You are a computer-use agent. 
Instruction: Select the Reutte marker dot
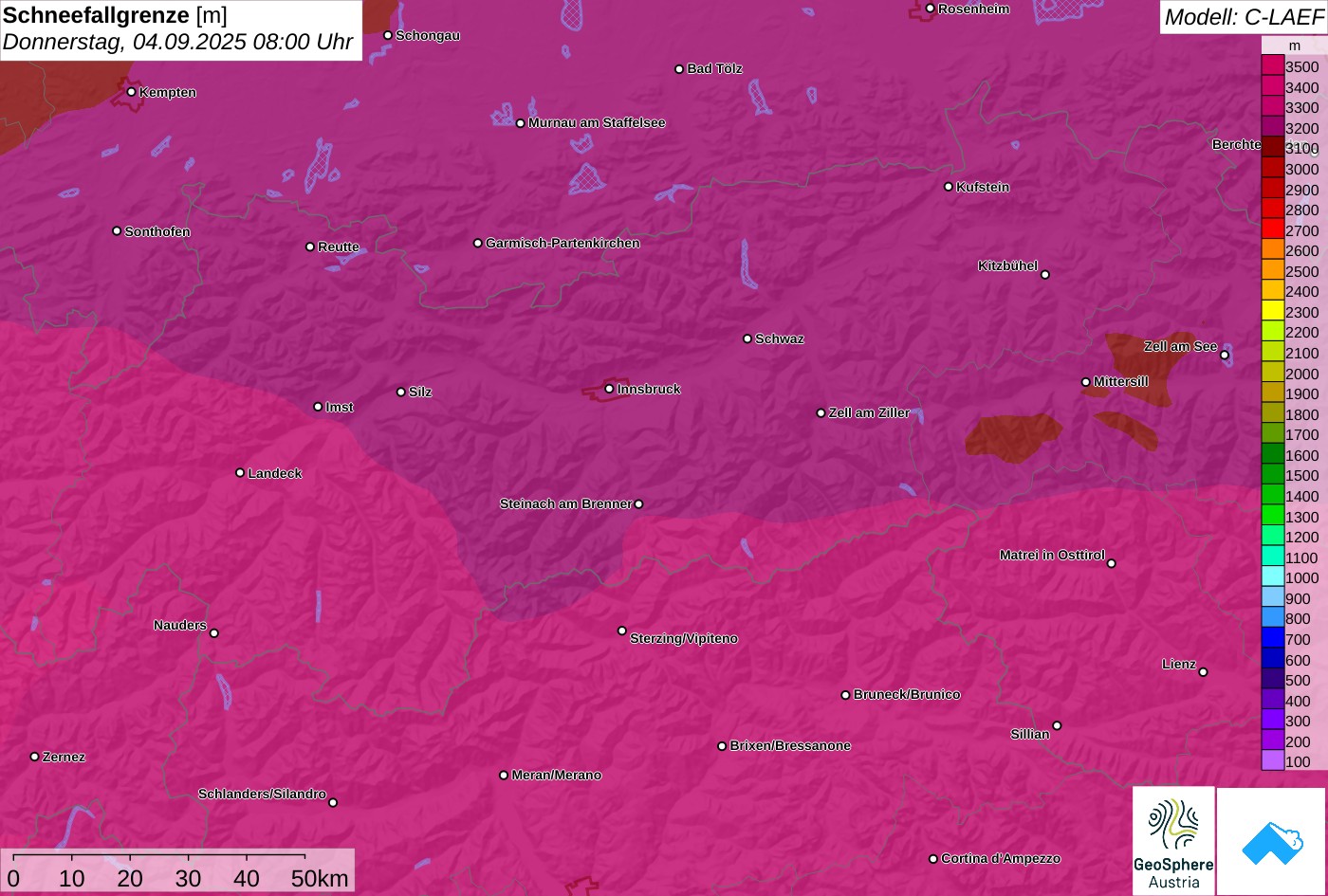pyautogui.click(x=310, y=247)
